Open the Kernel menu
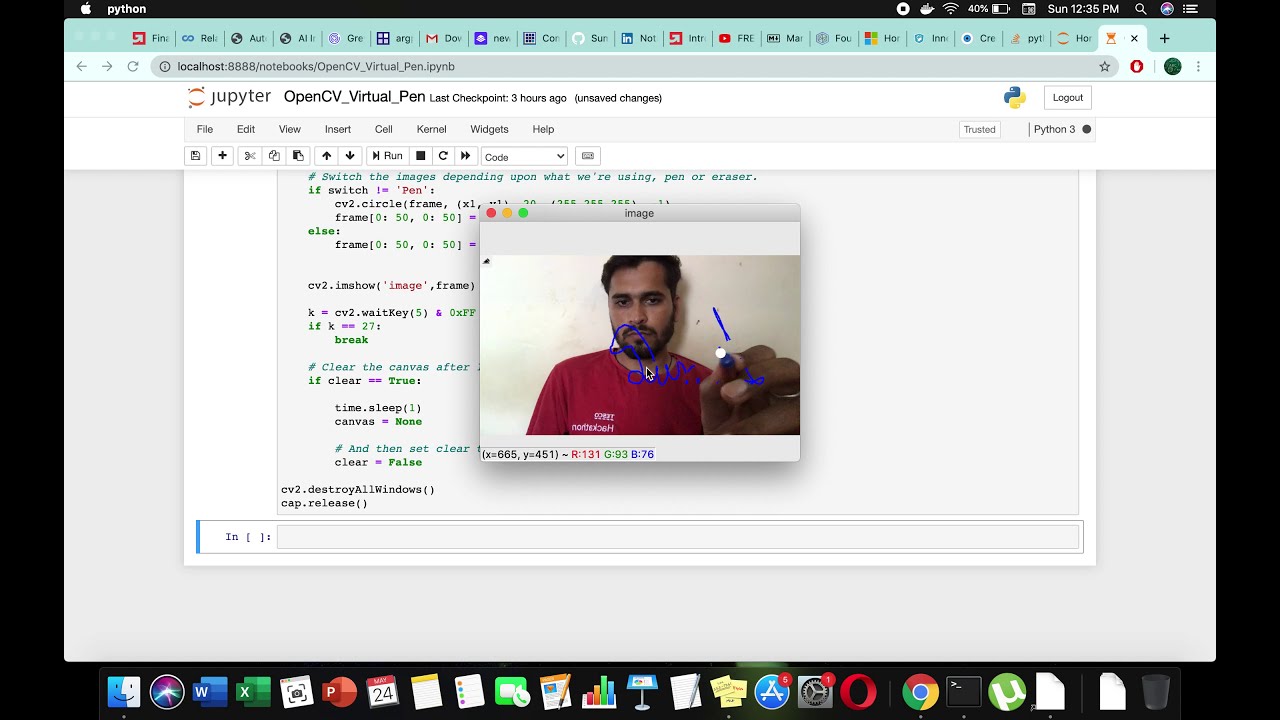This screenshot has height=720, width=1280. click(431, 129)
